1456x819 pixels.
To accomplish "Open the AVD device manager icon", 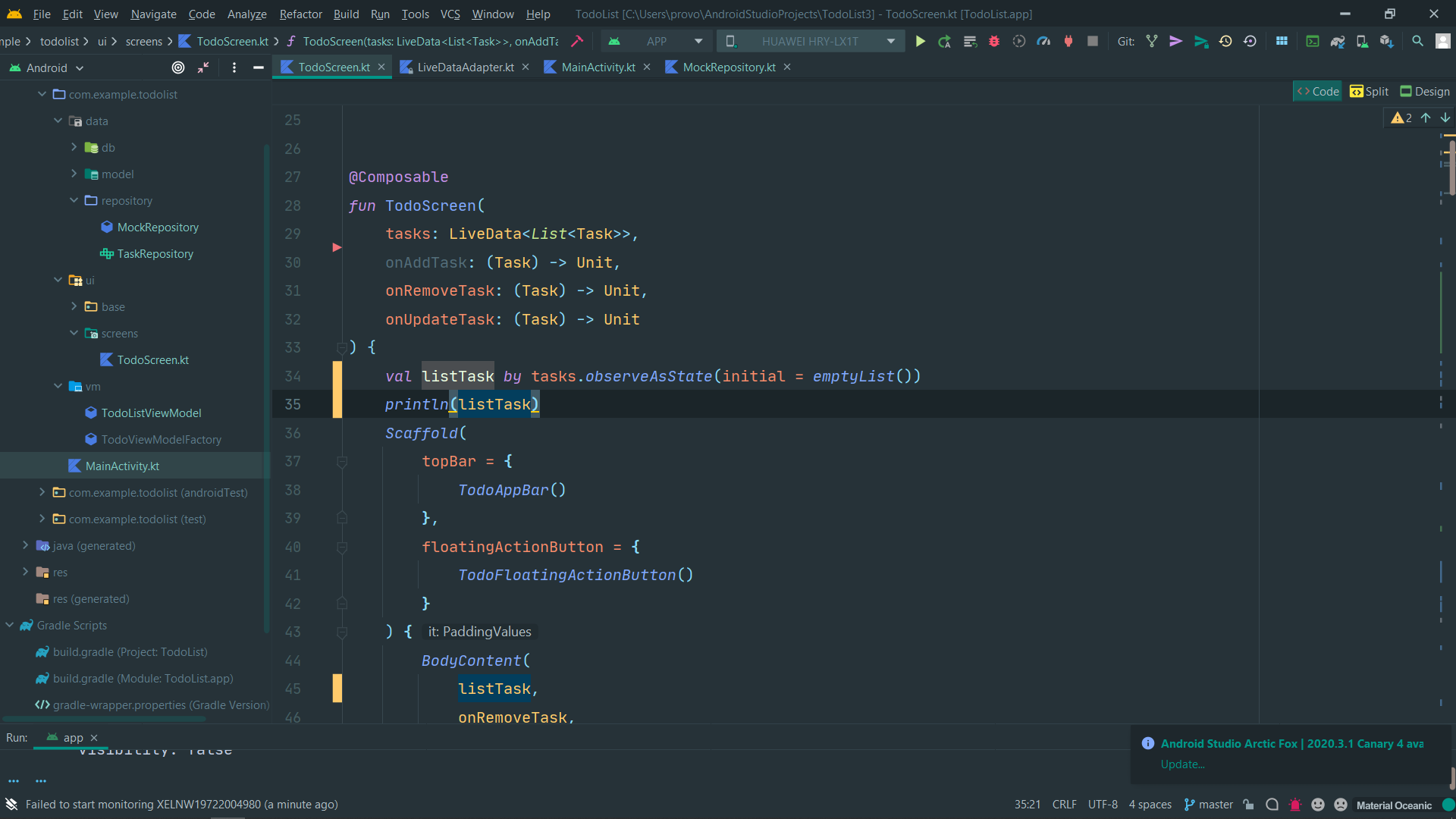I will click(1362, 42).
